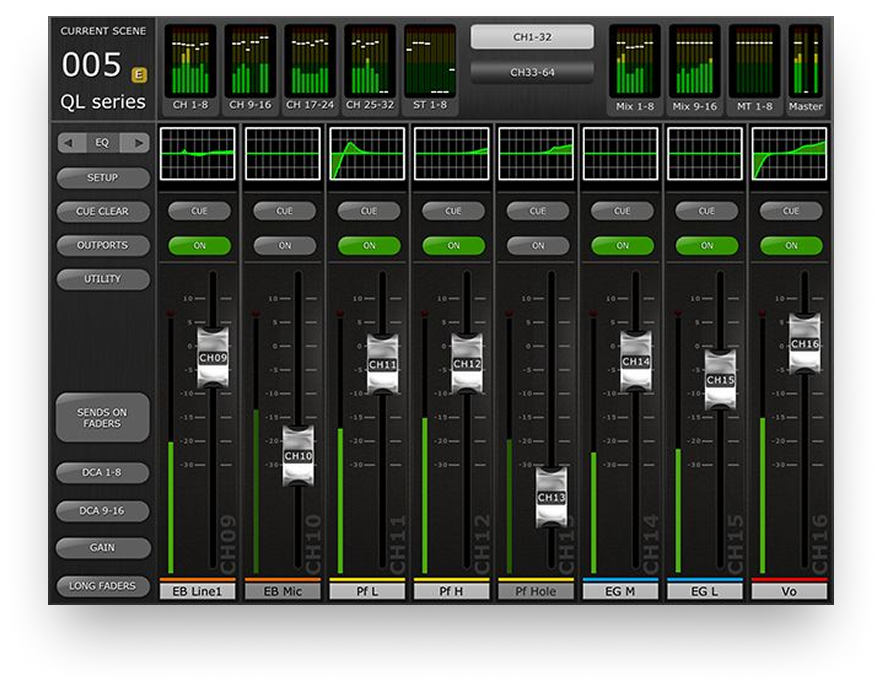The image size is (882, 688).
Task: Open the GAIN fader mode
Action: pos(100,547)
